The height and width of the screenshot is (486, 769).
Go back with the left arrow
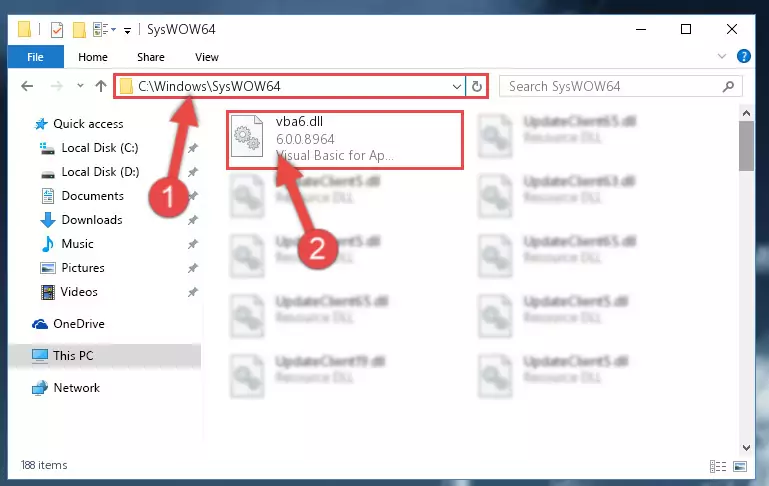[x=27, y=86]
